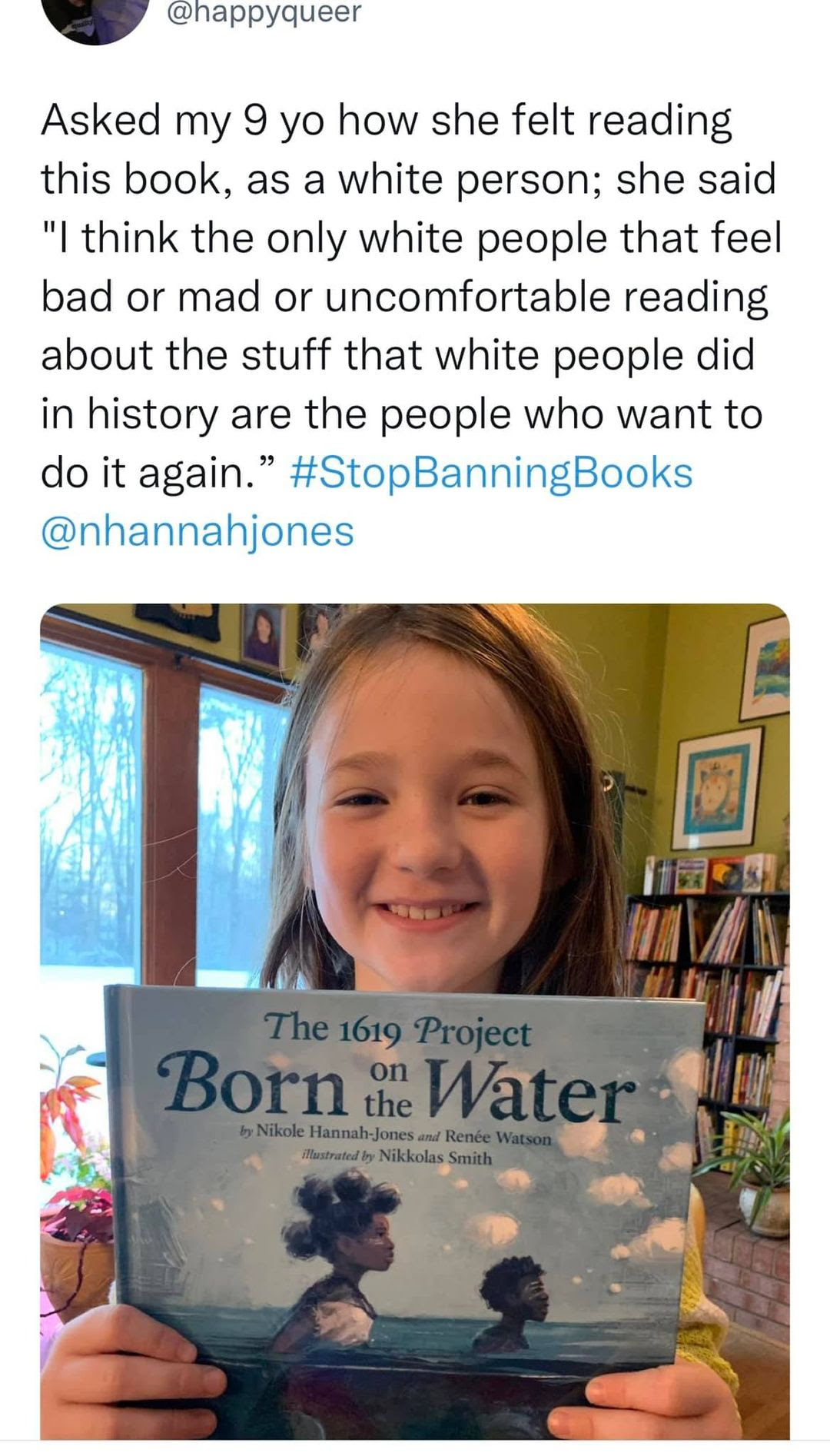830x1456 pixels.
Task: Open the @happyqueer profile handle
Action: 263,12
